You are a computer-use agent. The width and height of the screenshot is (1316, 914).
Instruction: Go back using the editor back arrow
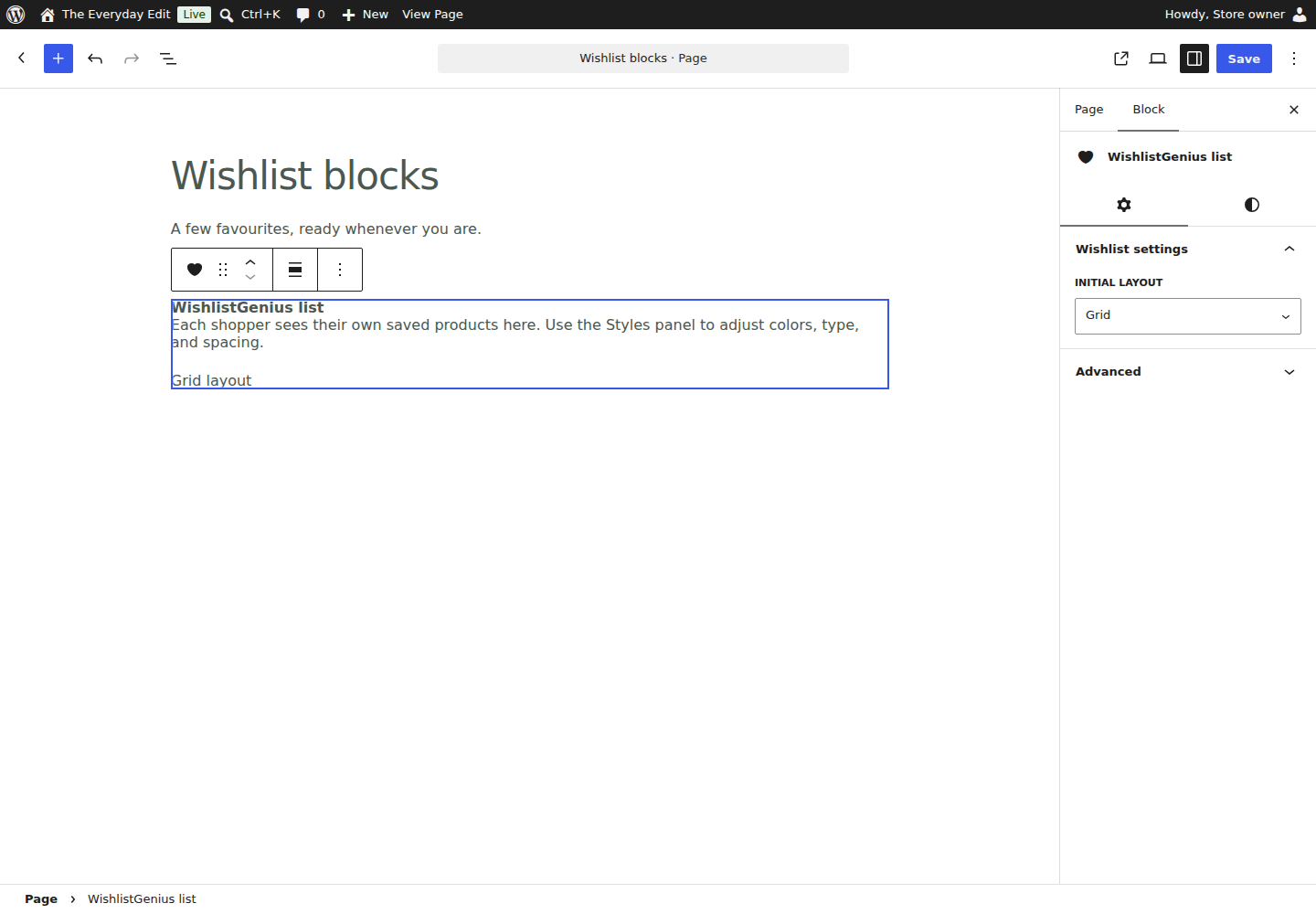[x=22, y=58]
